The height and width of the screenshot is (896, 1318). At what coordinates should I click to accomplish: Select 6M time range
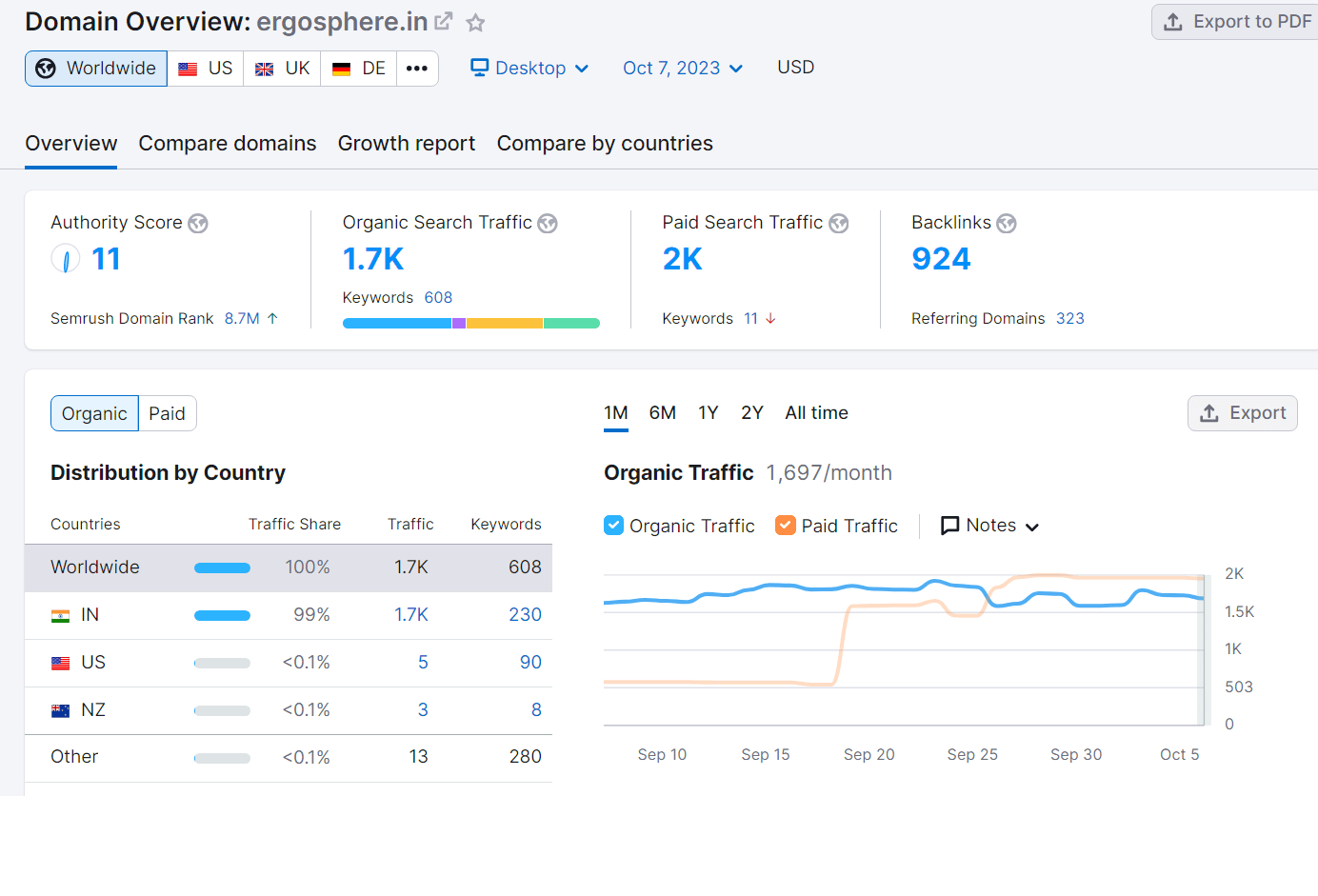tap(663, 413)
